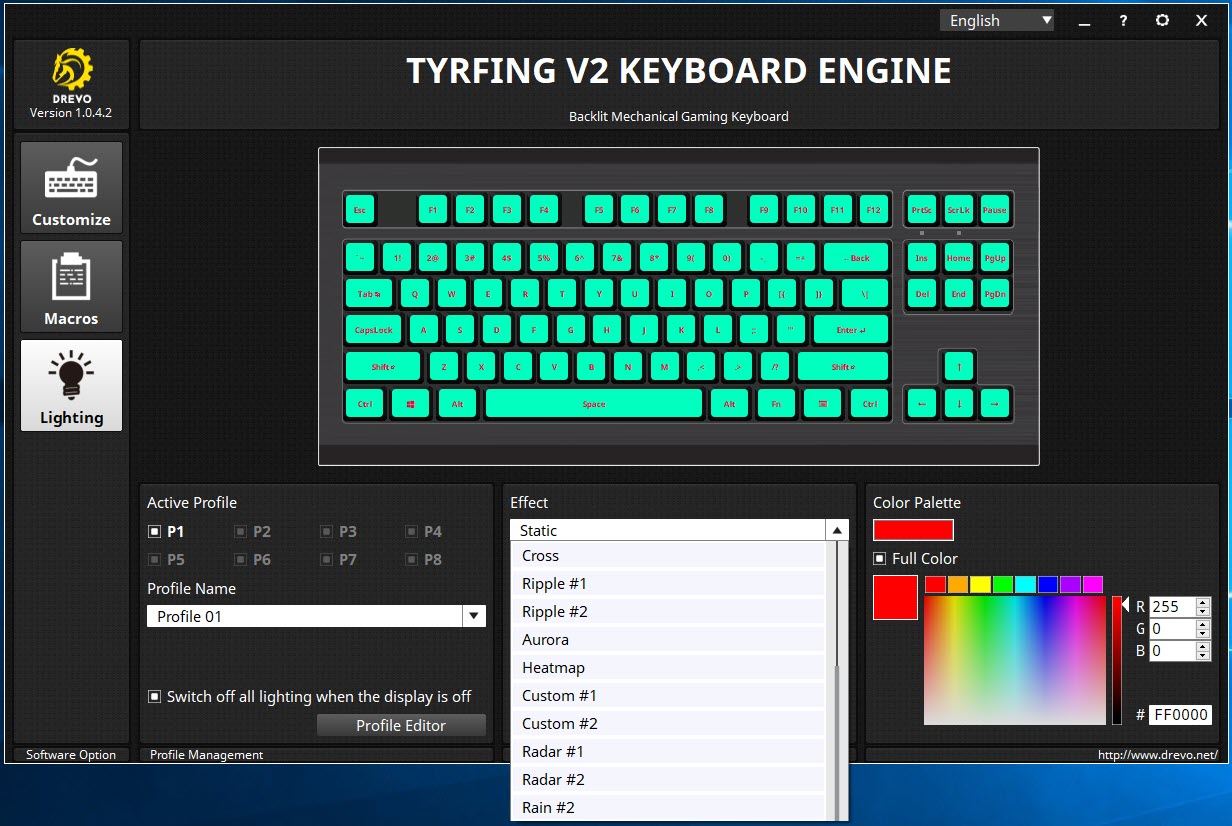This screenshot has height=826, width=1232.
Task: Select the F1 key on virtual keyboard
Action: pos(433,210)
